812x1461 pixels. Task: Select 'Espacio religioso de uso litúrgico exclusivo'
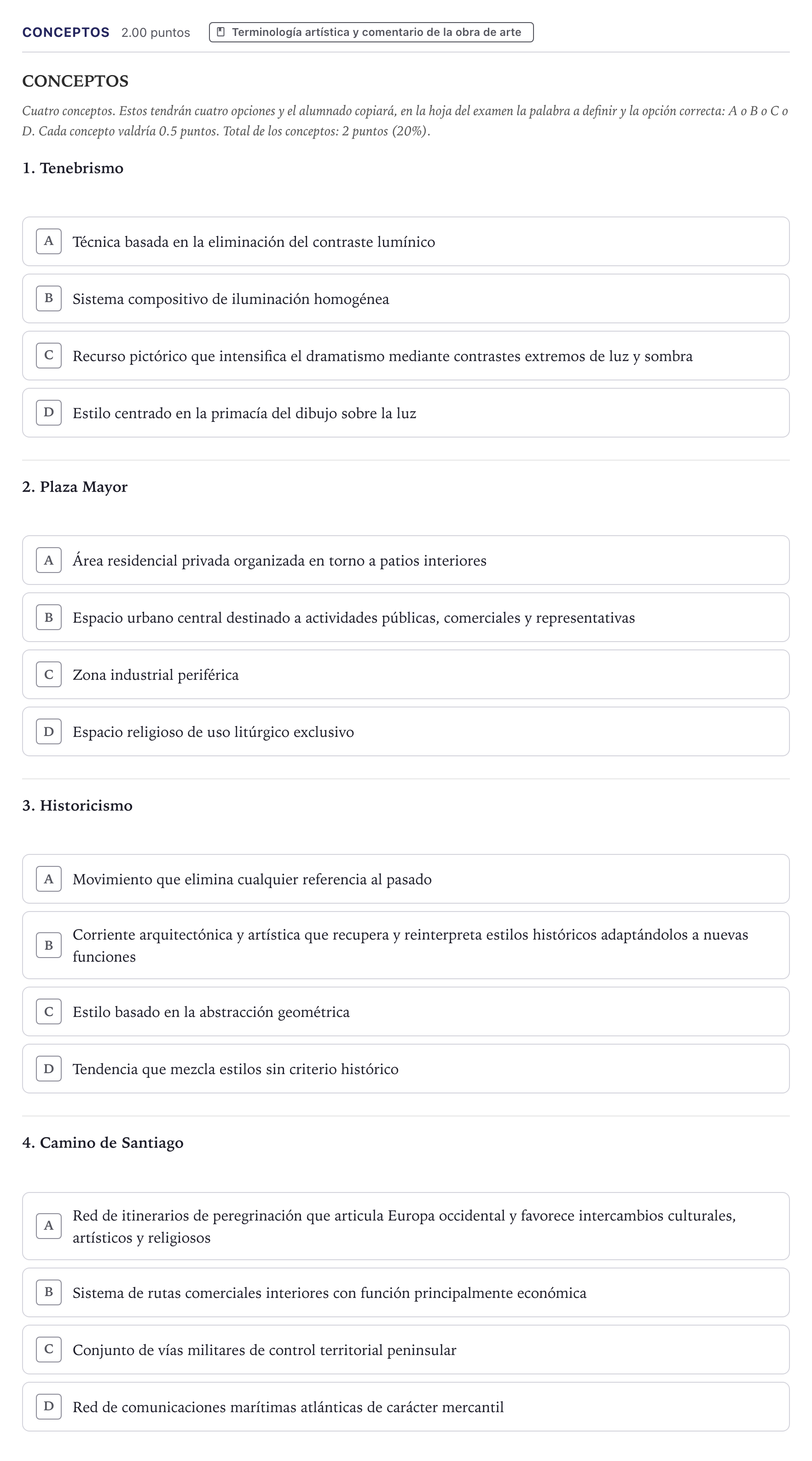coord(406,731)
